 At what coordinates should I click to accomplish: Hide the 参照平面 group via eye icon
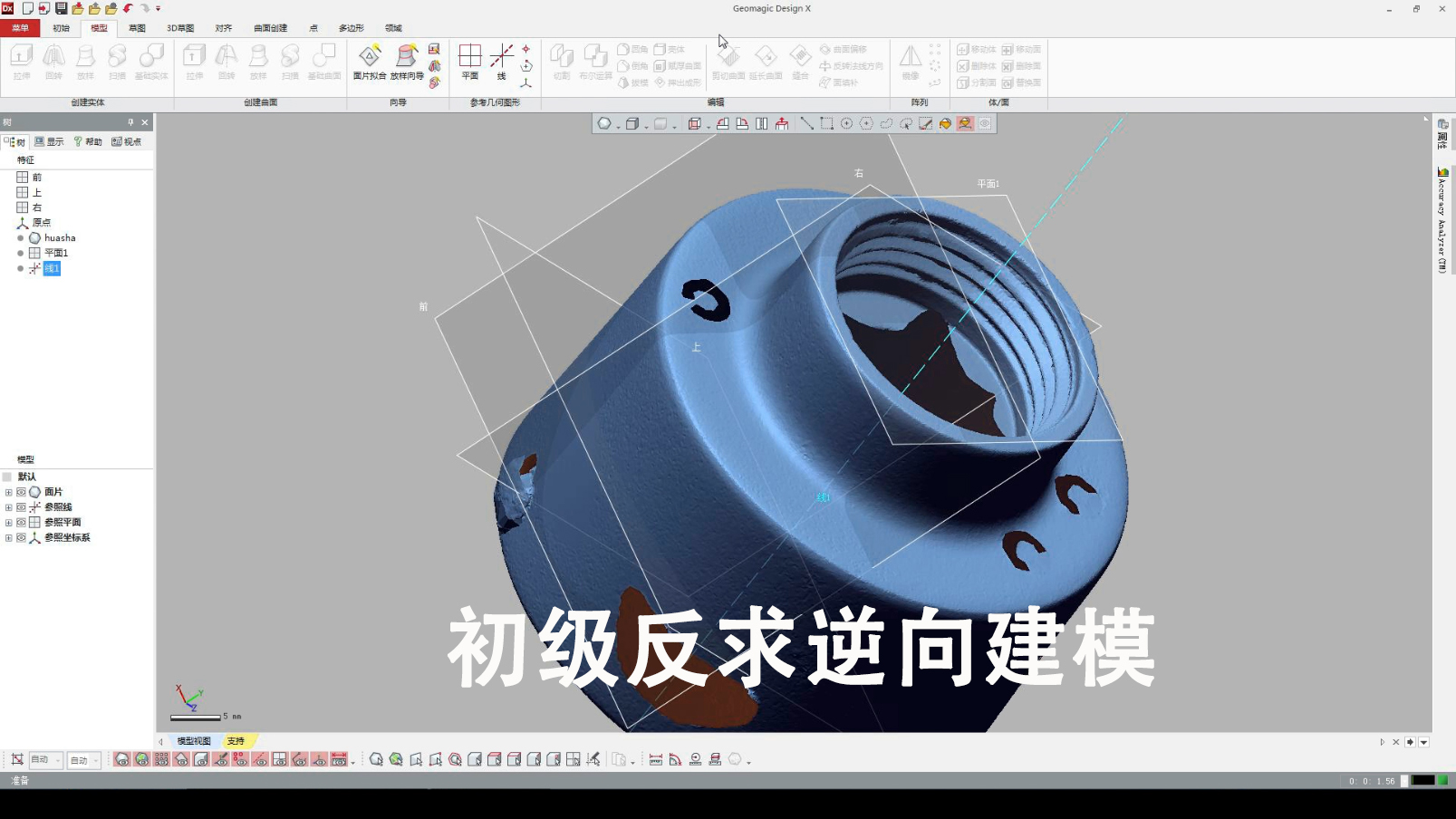[21, 523]
